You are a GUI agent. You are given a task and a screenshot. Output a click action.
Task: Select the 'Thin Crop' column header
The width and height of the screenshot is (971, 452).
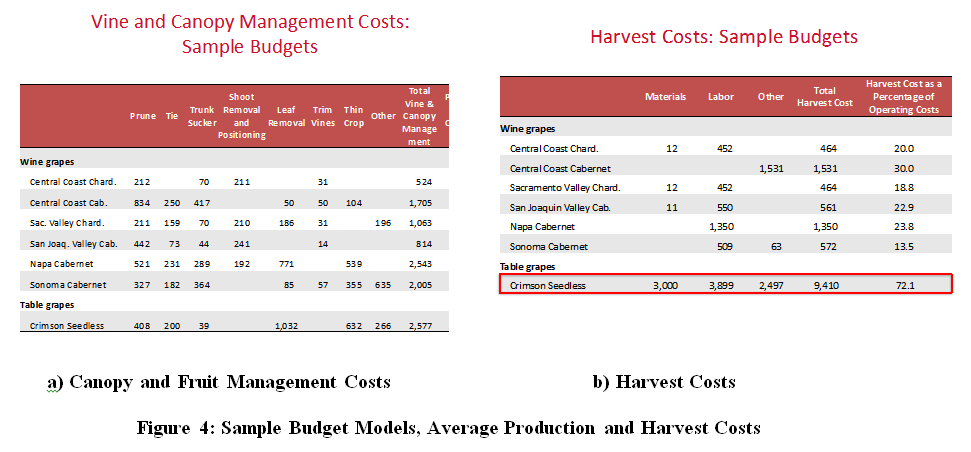pos(354,116)
